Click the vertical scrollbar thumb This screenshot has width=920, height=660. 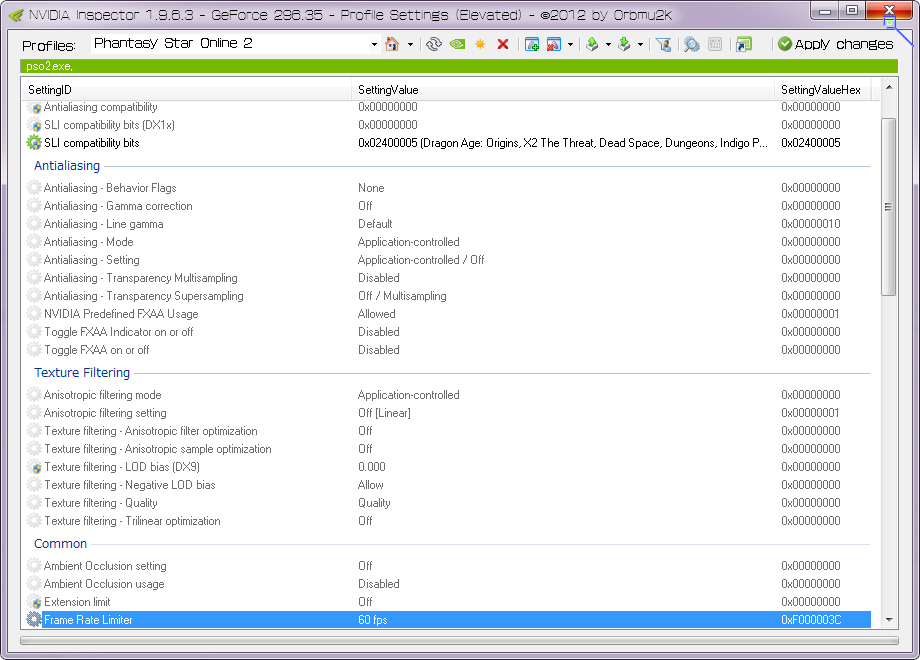pos(888,207)
